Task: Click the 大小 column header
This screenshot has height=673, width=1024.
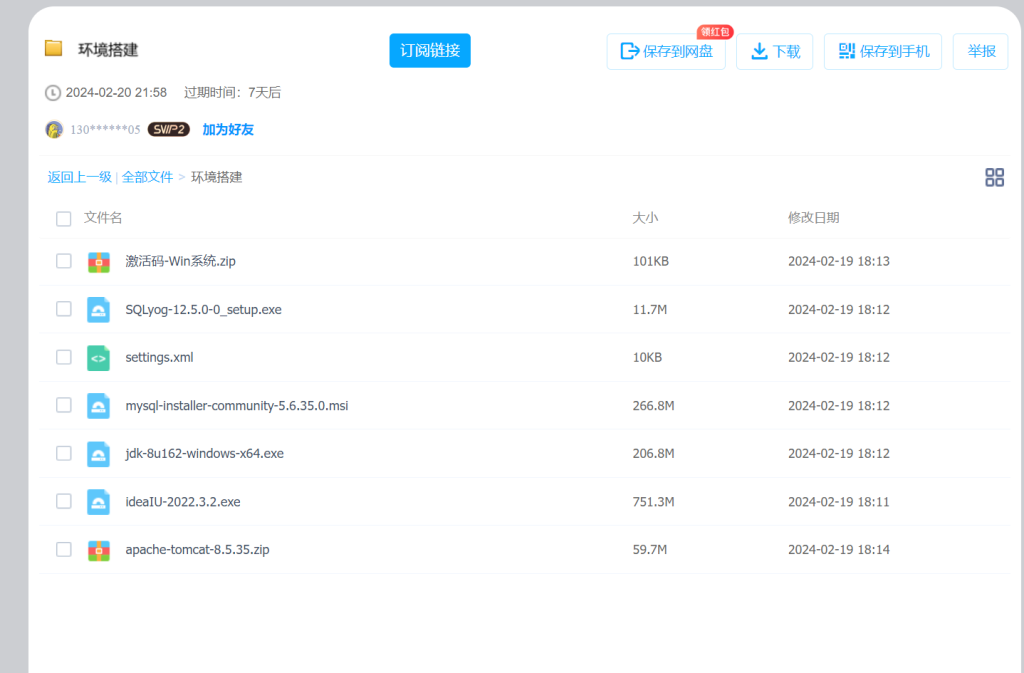Action: tap(645, 218)
